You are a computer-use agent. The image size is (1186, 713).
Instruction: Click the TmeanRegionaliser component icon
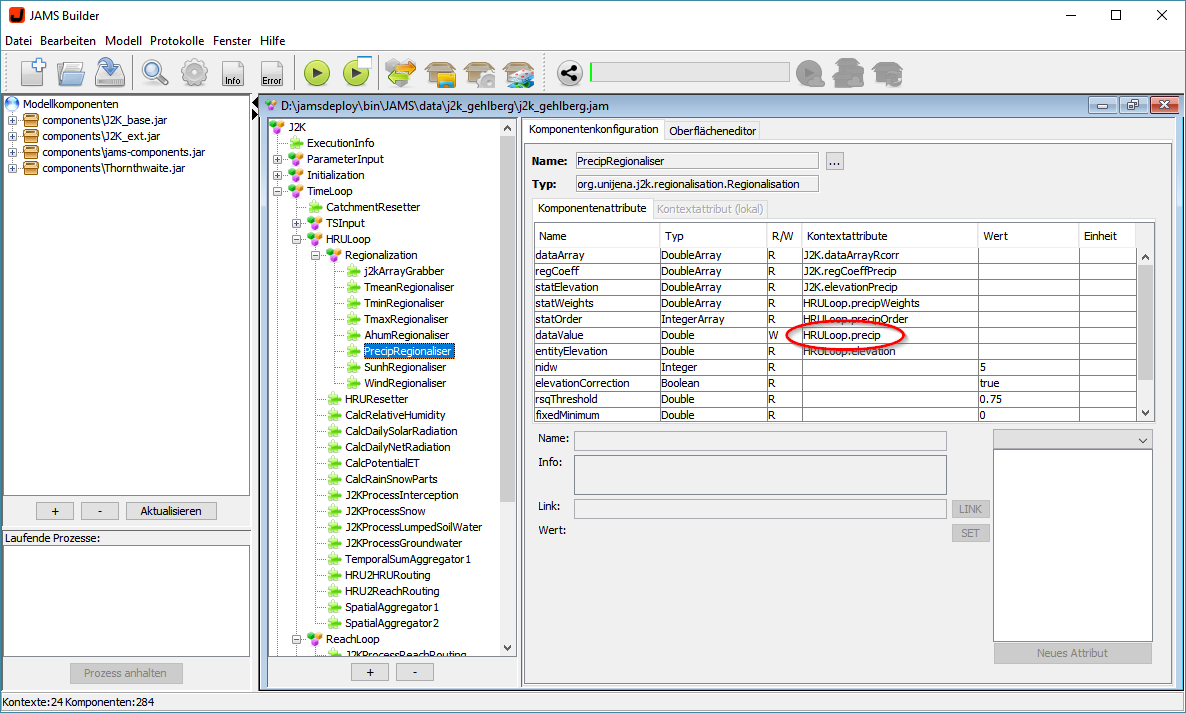353,287
